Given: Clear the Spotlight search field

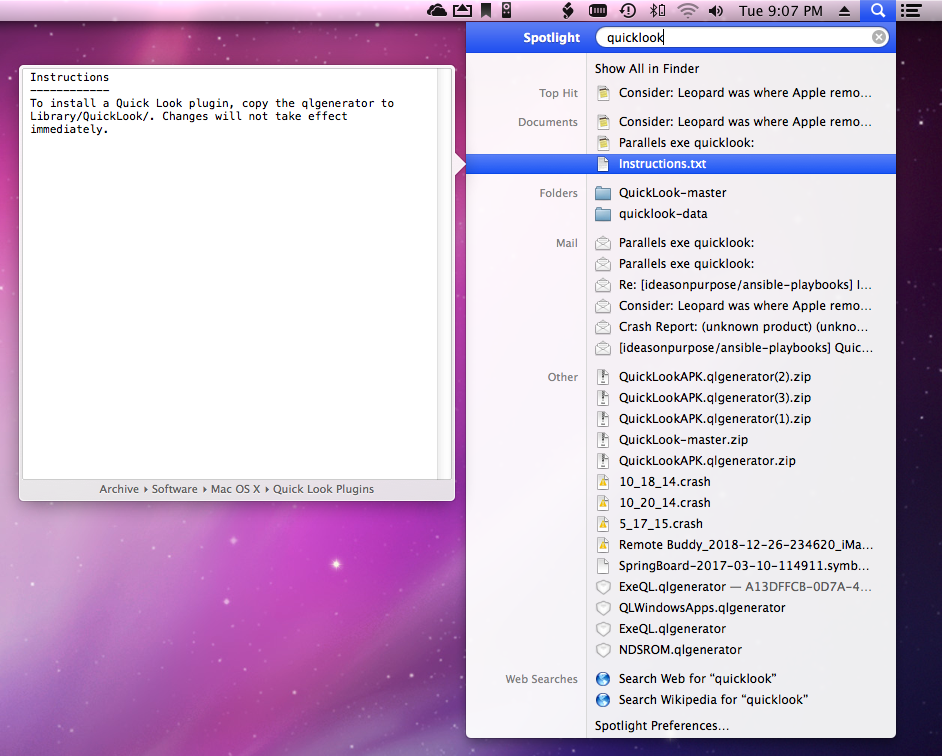Looking at the screenshot, I should [878, 37].
